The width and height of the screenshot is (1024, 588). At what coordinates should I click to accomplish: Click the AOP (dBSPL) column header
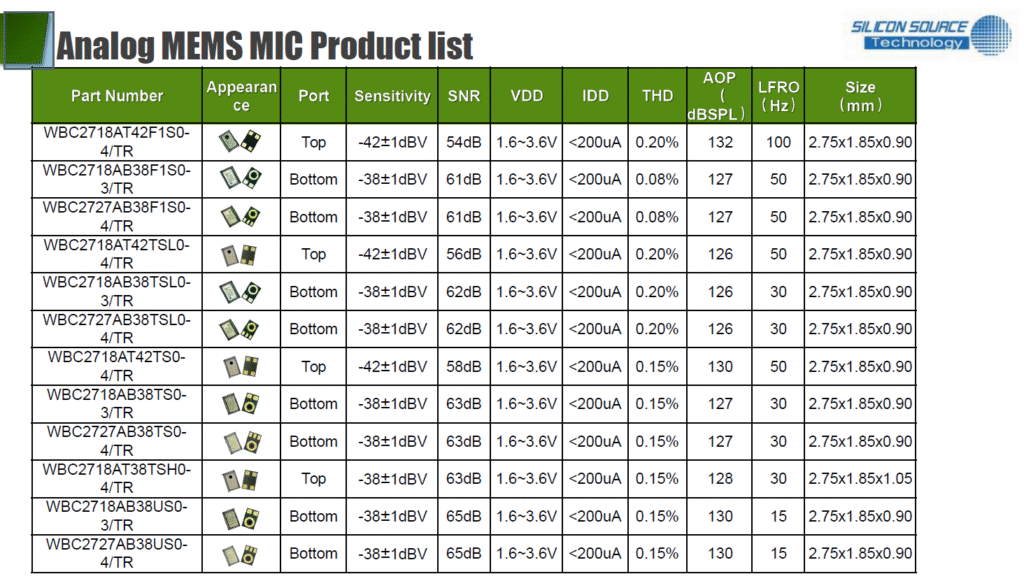719,95
